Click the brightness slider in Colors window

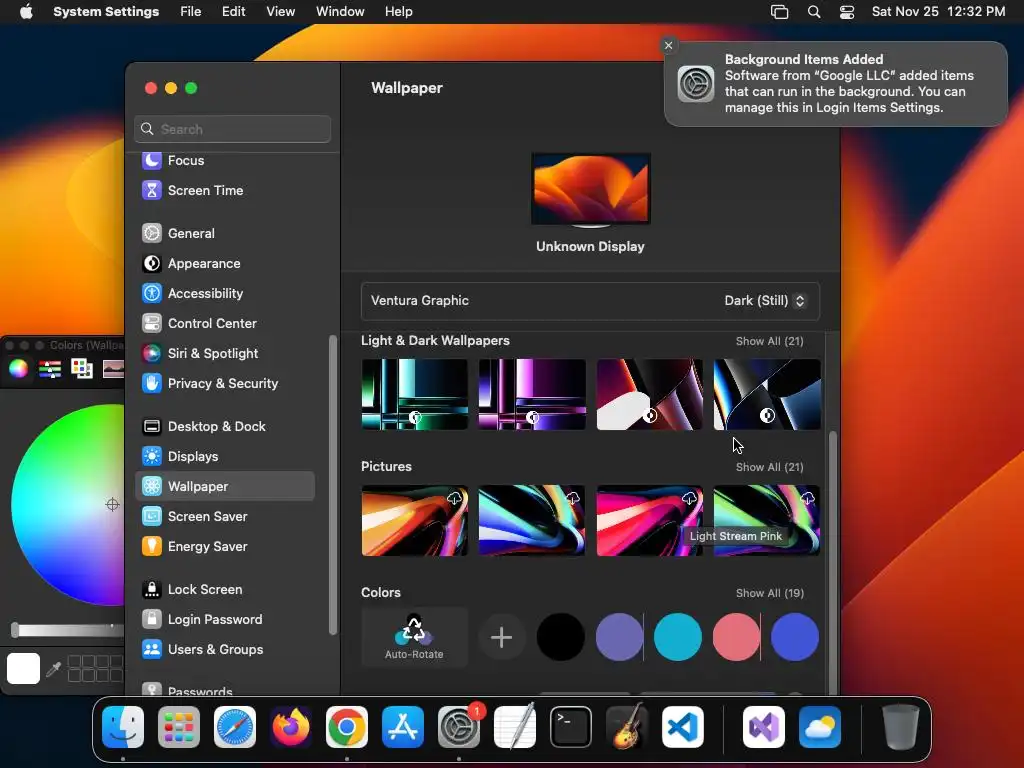pos(67,630)
